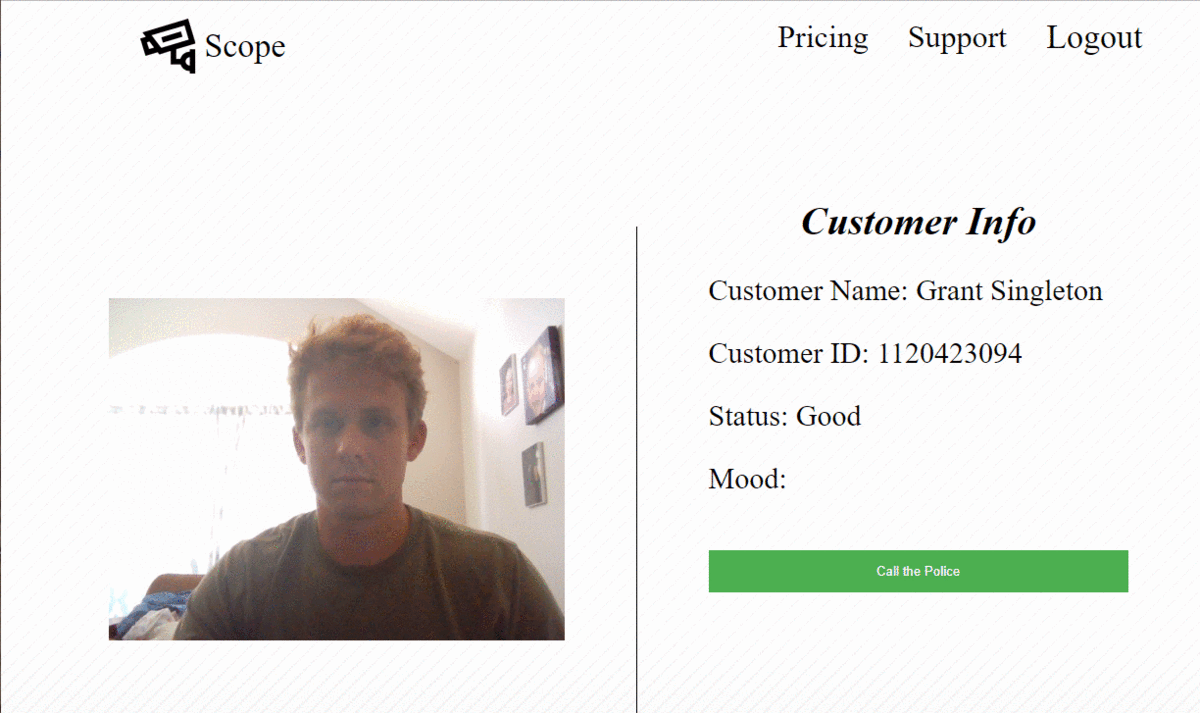The height and width of the screenshot is (713, 1200).
Task: Select the Status: Good field
Action: click(784, 417)
